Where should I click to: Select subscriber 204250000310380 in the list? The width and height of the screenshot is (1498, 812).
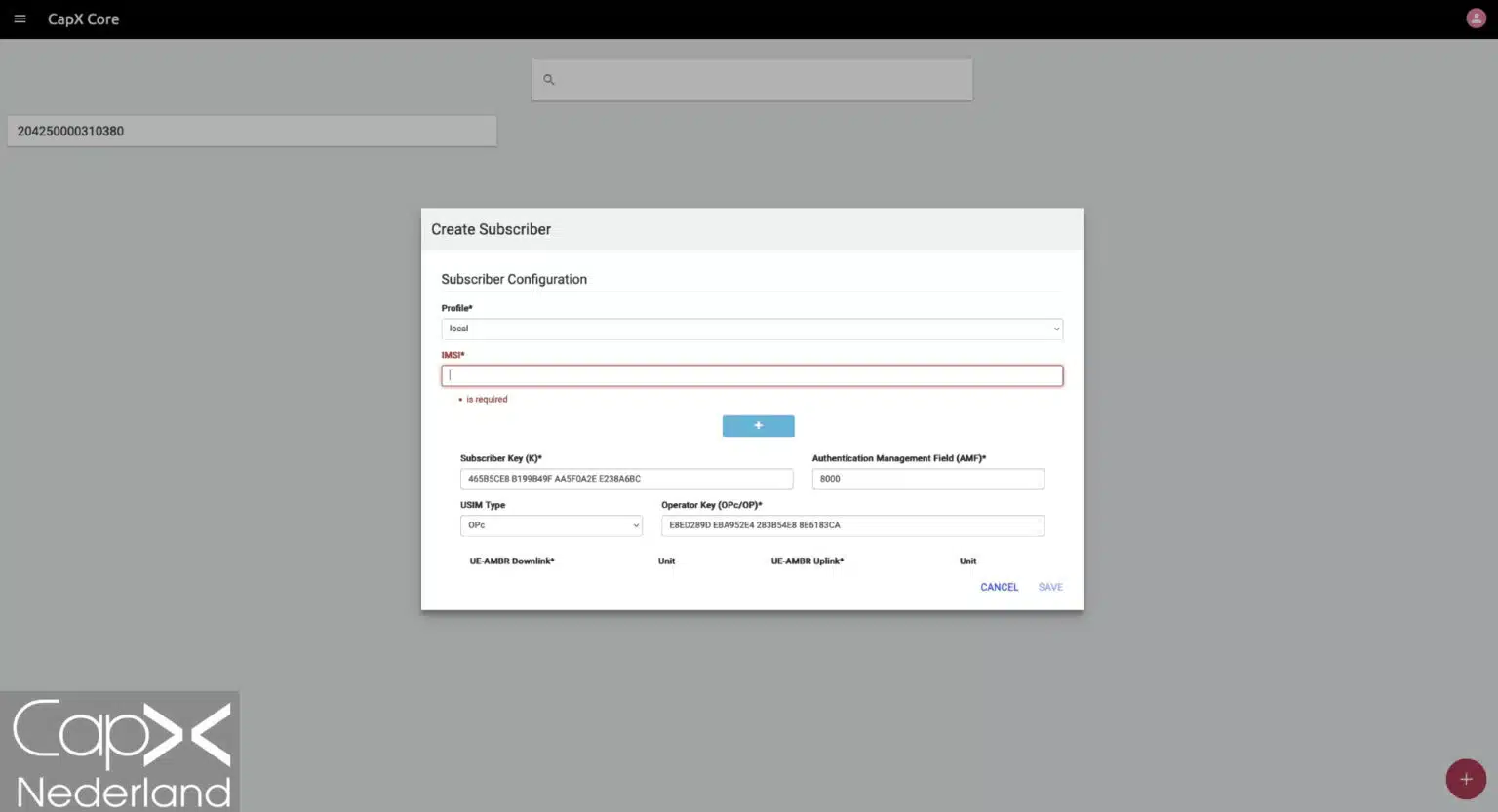click(x=252, y=131)
